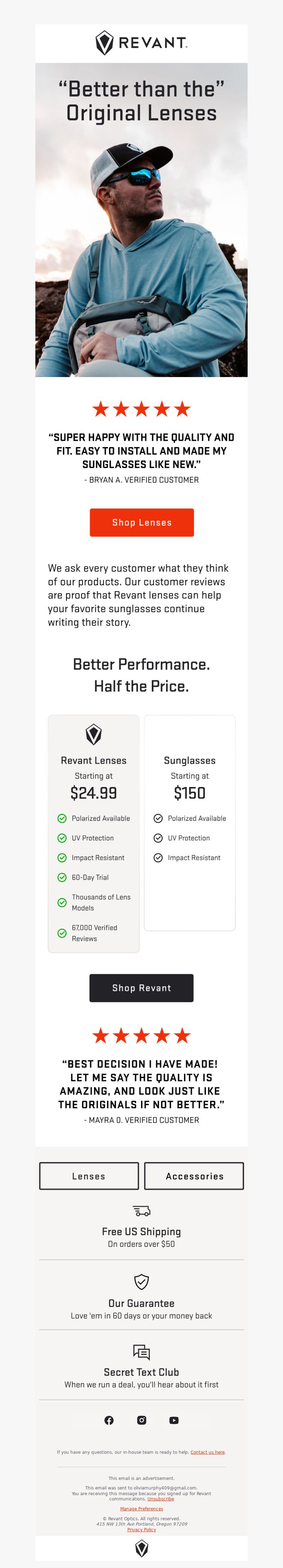Click green check beside 60-Day Trial
Image resolution: width=283 pixels, height=1568 pixels.
pos(62,877)
